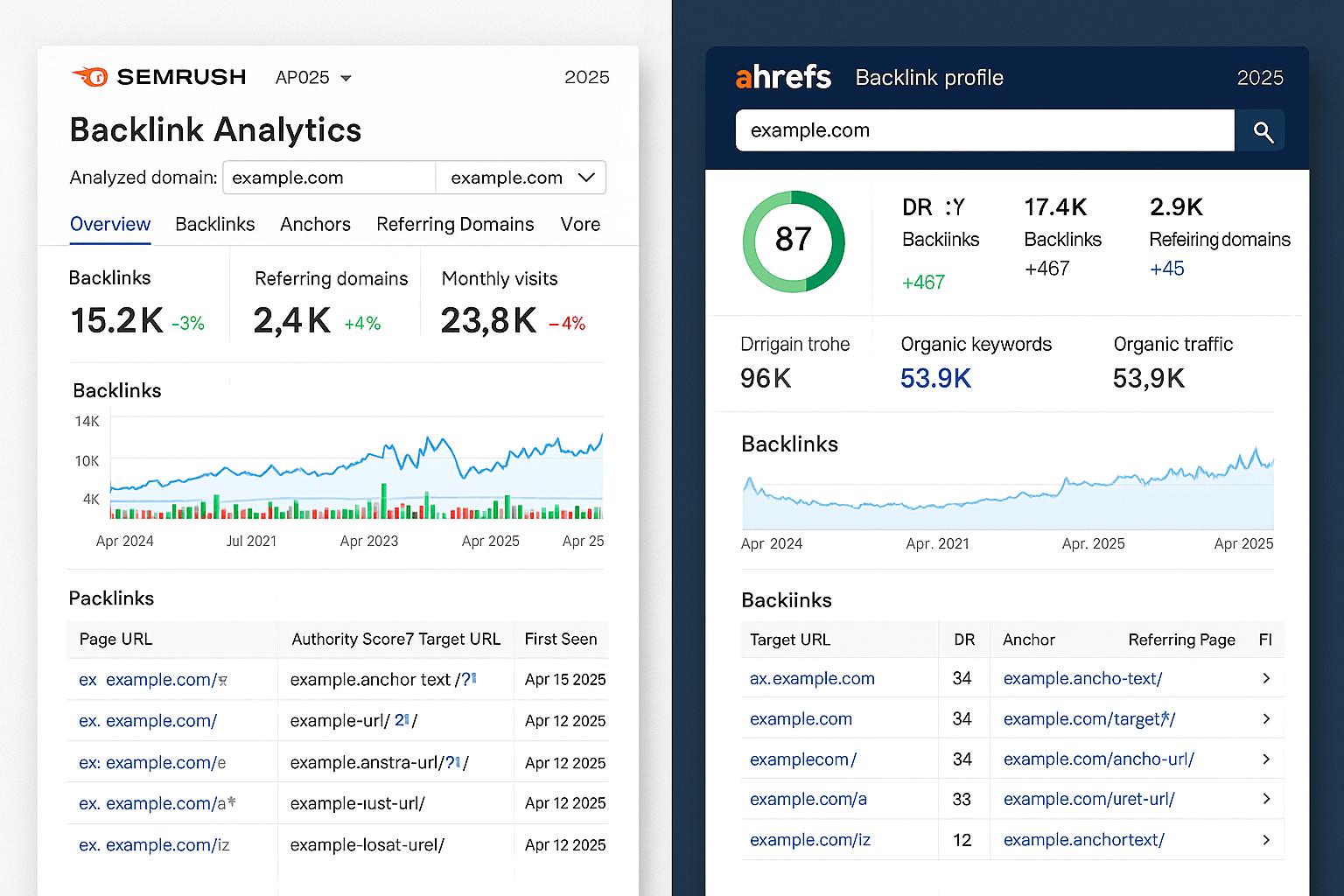Viewport: 1344px width, 896px height.
Task: Click the Authority Score7 Target URL header
Action: pyautogui.click(x=396, y=639)
